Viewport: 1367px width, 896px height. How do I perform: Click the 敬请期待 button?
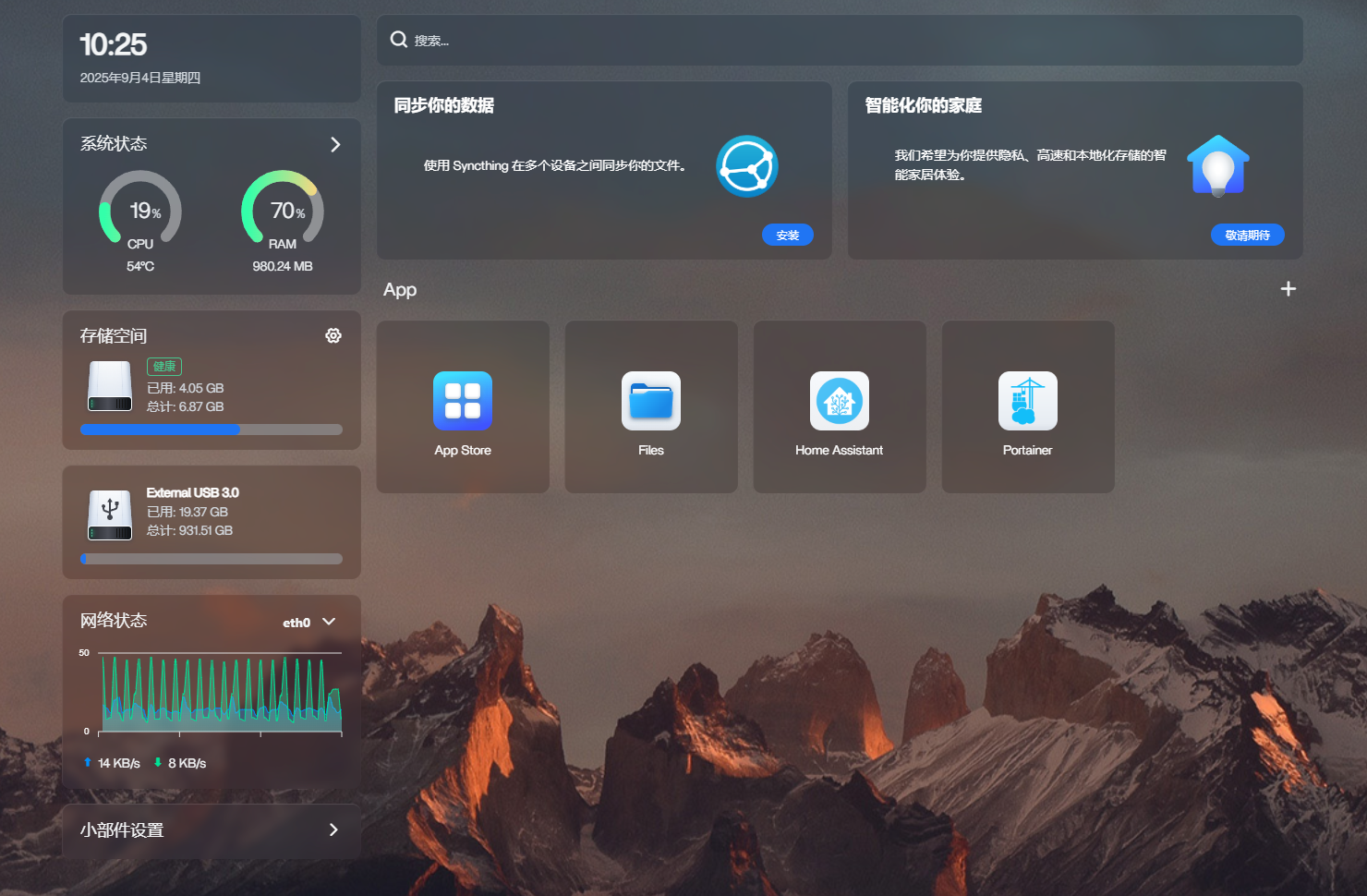click(x=1248, y=235)
